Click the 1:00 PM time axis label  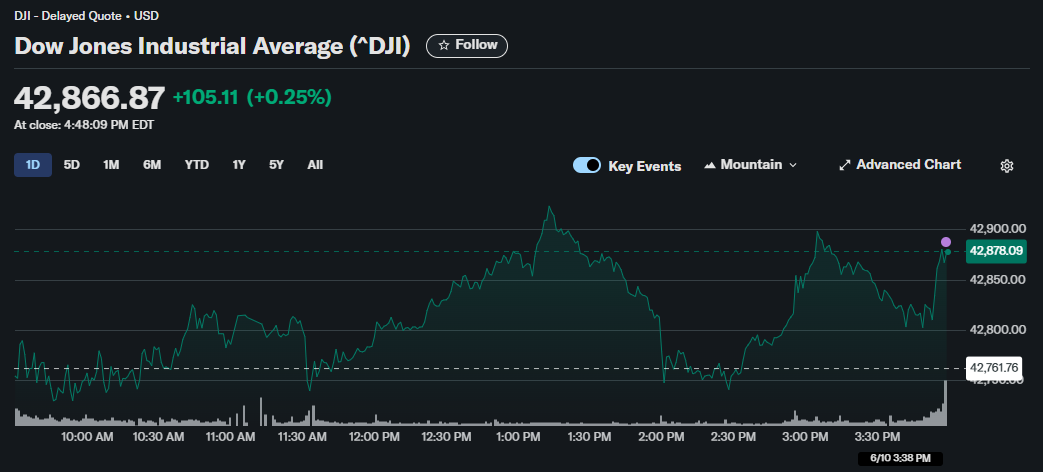[518, 437]
